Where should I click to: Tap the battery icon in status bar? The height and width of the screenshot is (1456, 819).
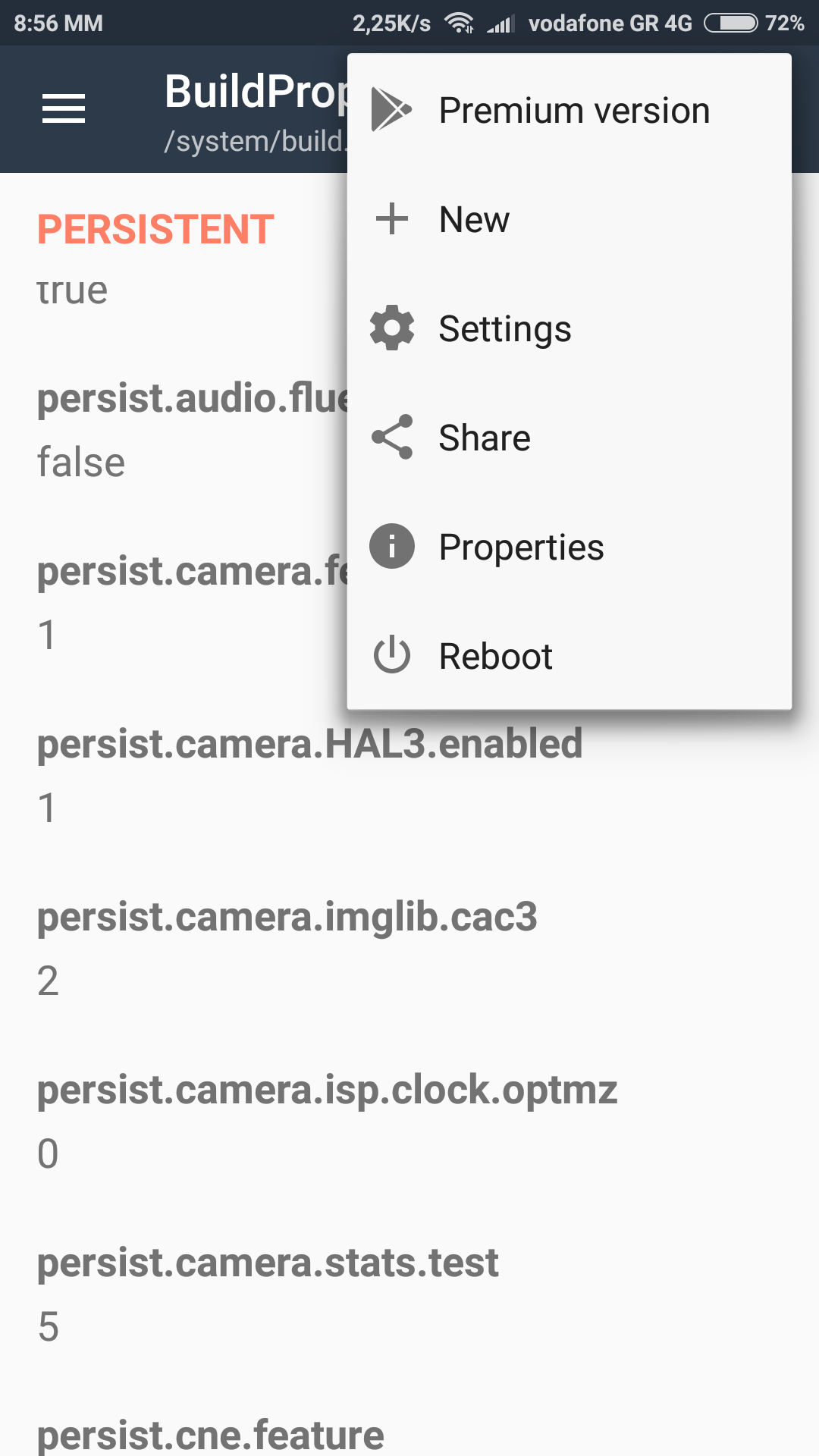(x=730, y=24)
